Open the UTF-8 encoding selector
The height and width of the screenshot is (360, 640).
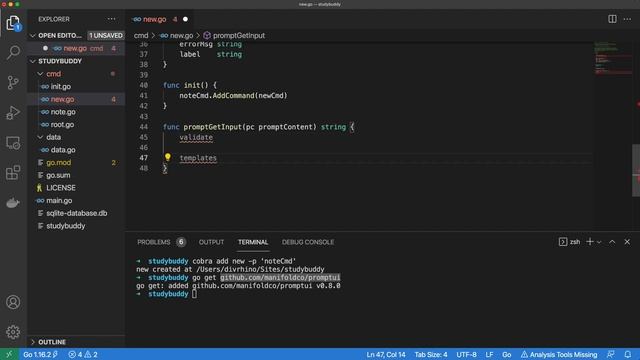466,354
